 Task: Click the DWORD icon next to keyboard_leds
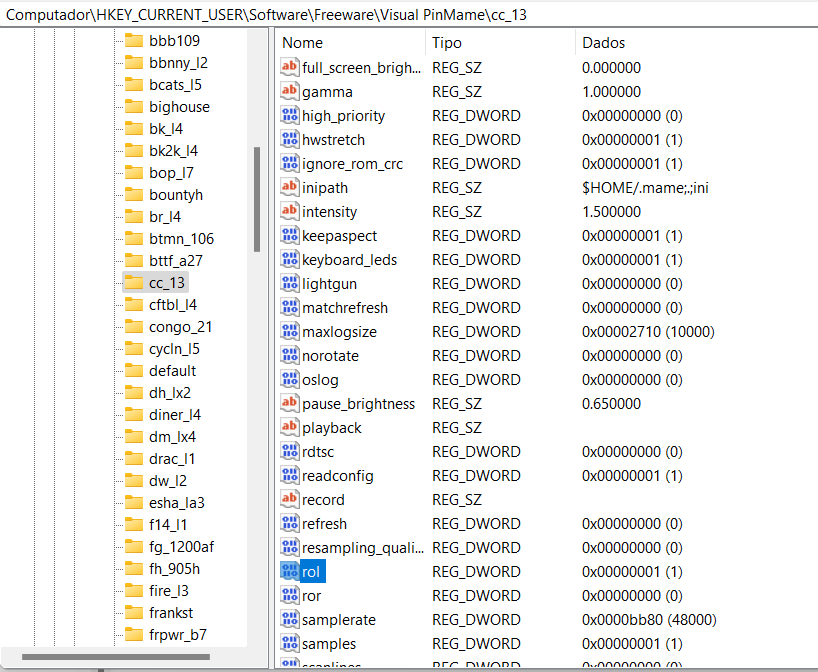[x=290, y=259]
